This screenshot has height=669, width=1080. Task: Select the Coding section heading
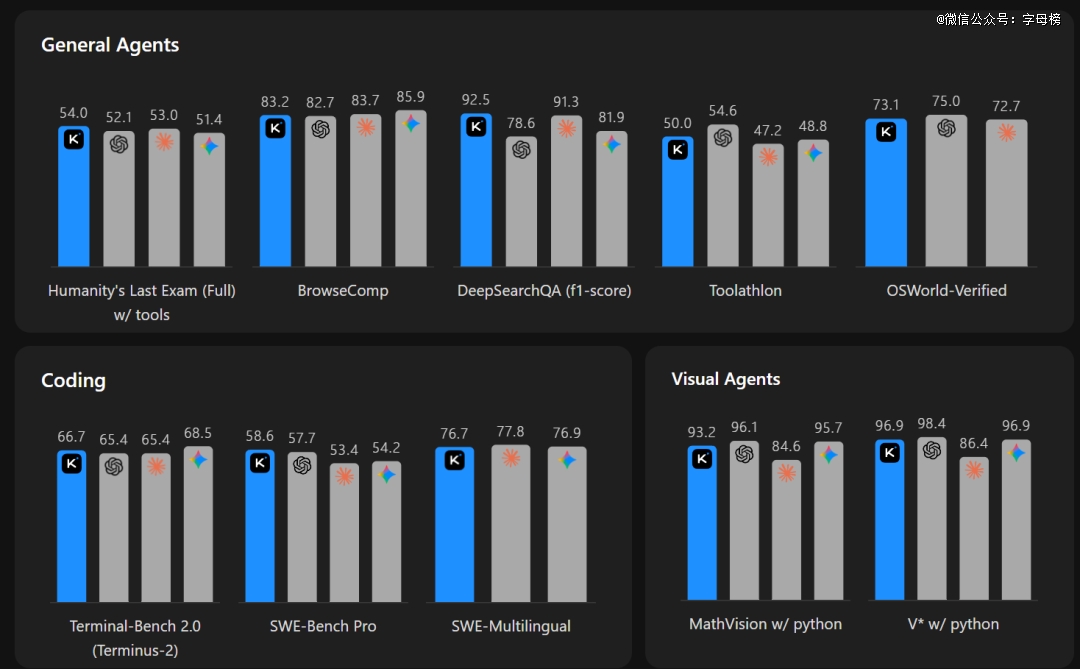pyautogui.click(x=73, y=380)
